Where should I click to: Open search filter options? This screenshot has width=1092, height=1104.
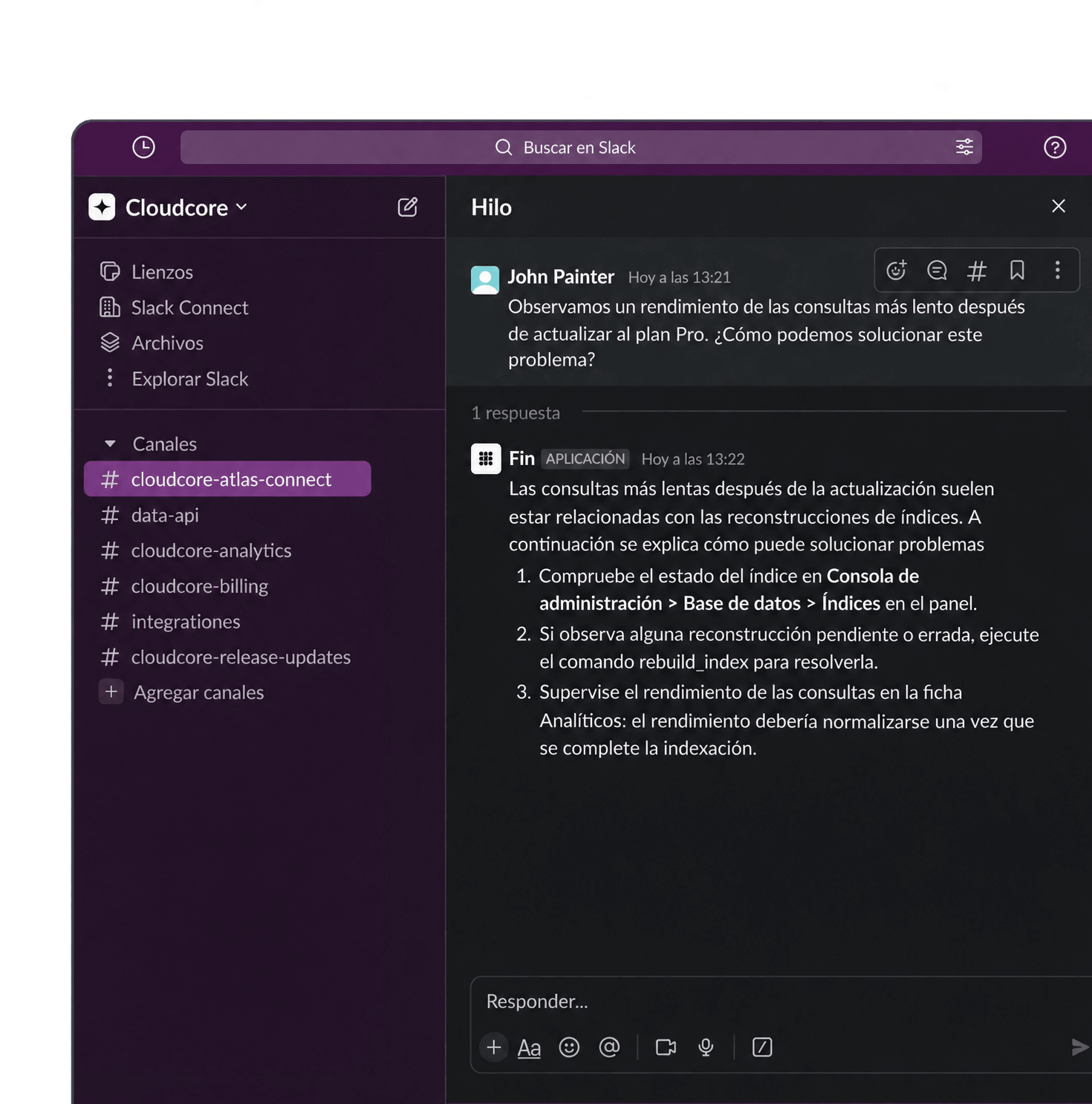tap(964, 147)
